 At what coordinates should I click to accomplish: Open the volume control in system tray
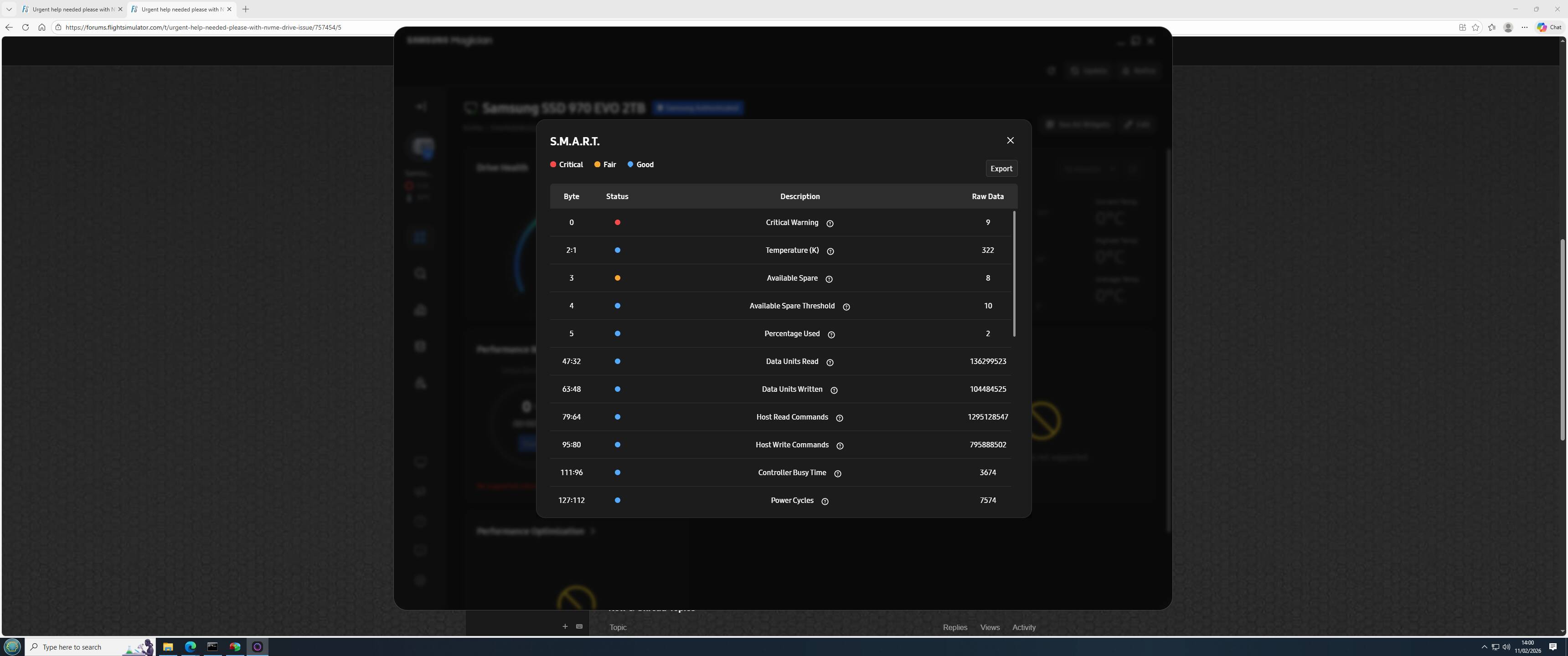point(1506,647)
